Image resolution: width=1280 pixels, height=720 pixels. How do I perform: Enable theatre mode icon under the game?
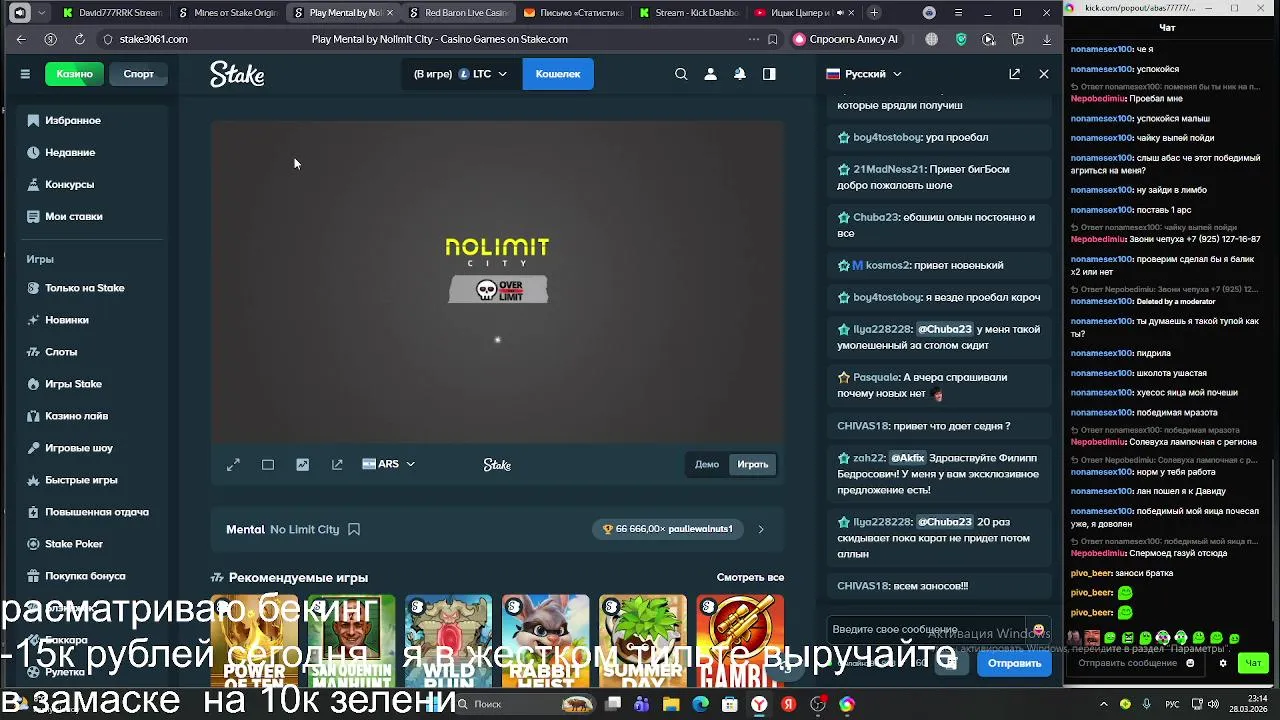pyautogui.click(x=268, y=464)
